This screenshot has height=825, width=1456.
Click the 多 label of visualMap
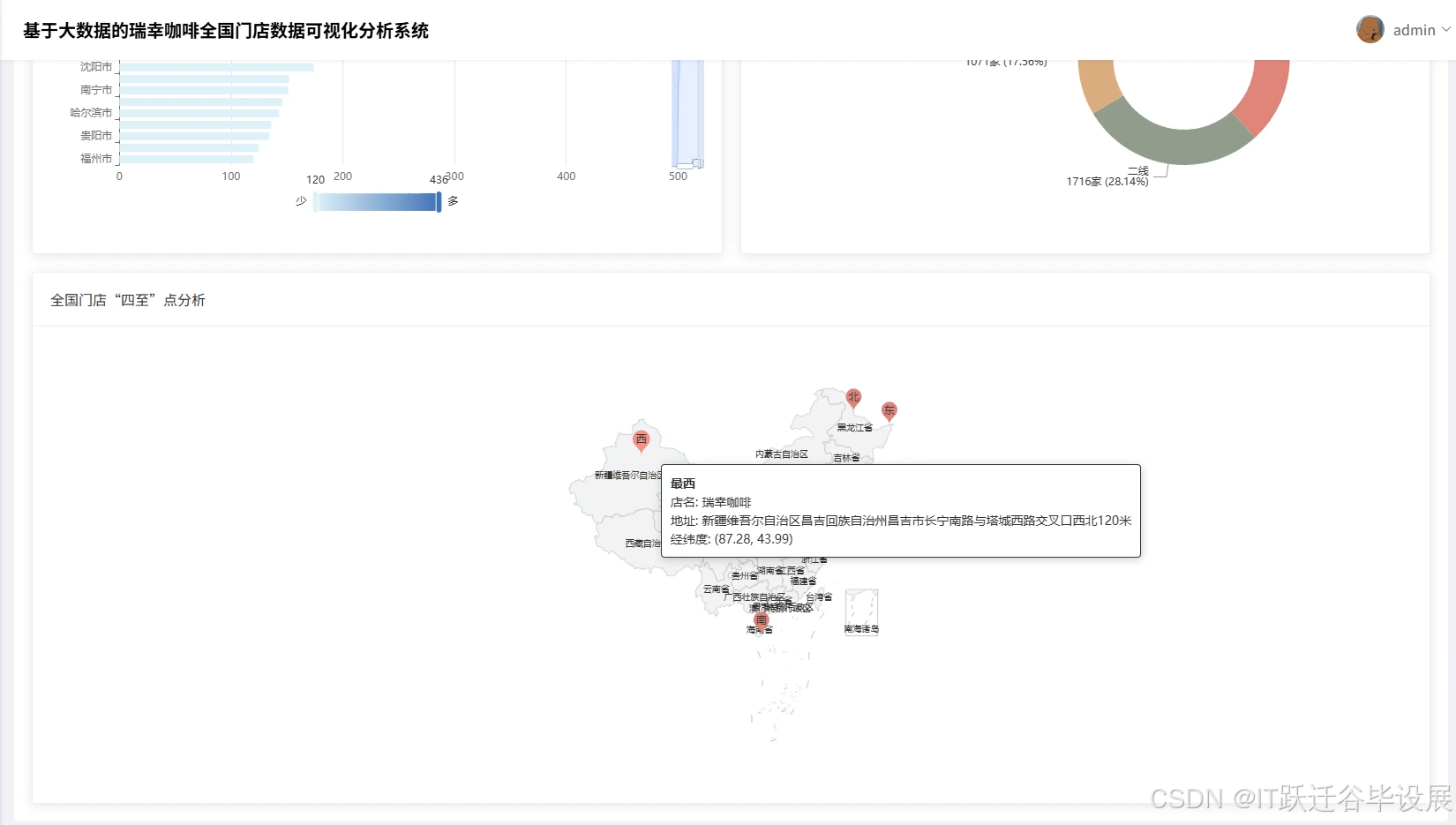pyautogui.click(x=453, y=201)
